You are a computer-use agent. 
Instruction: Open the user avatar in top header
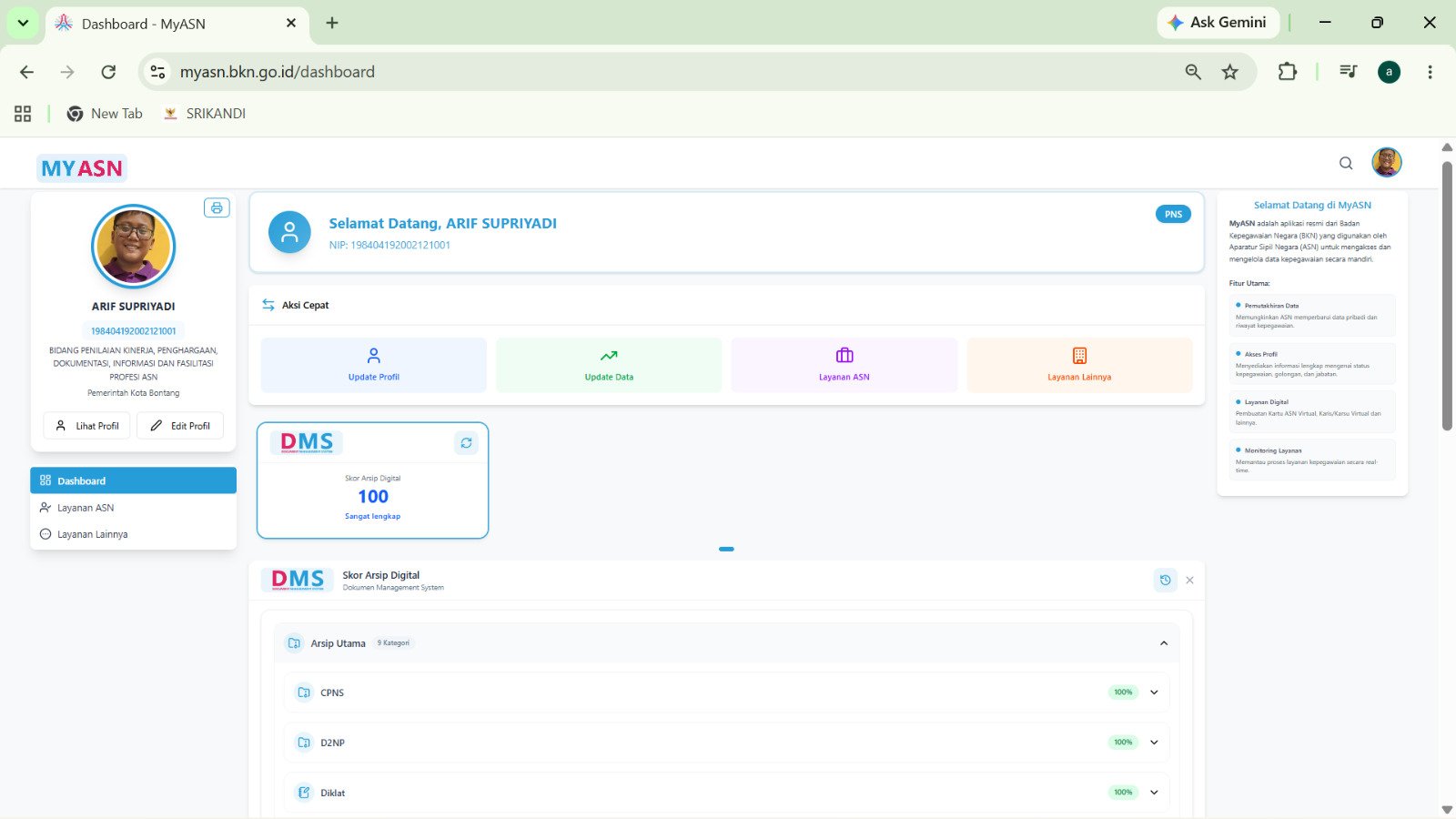tap(1387, 163)
